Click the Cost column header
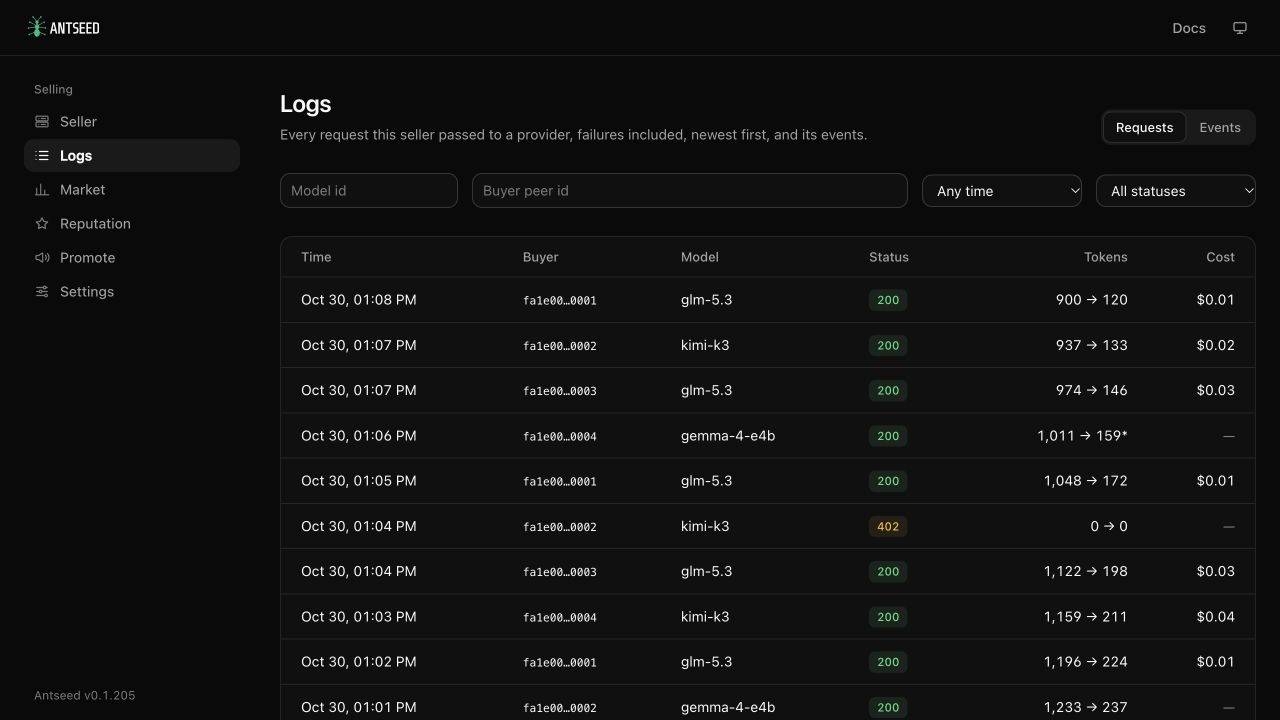 point(1220,257)
